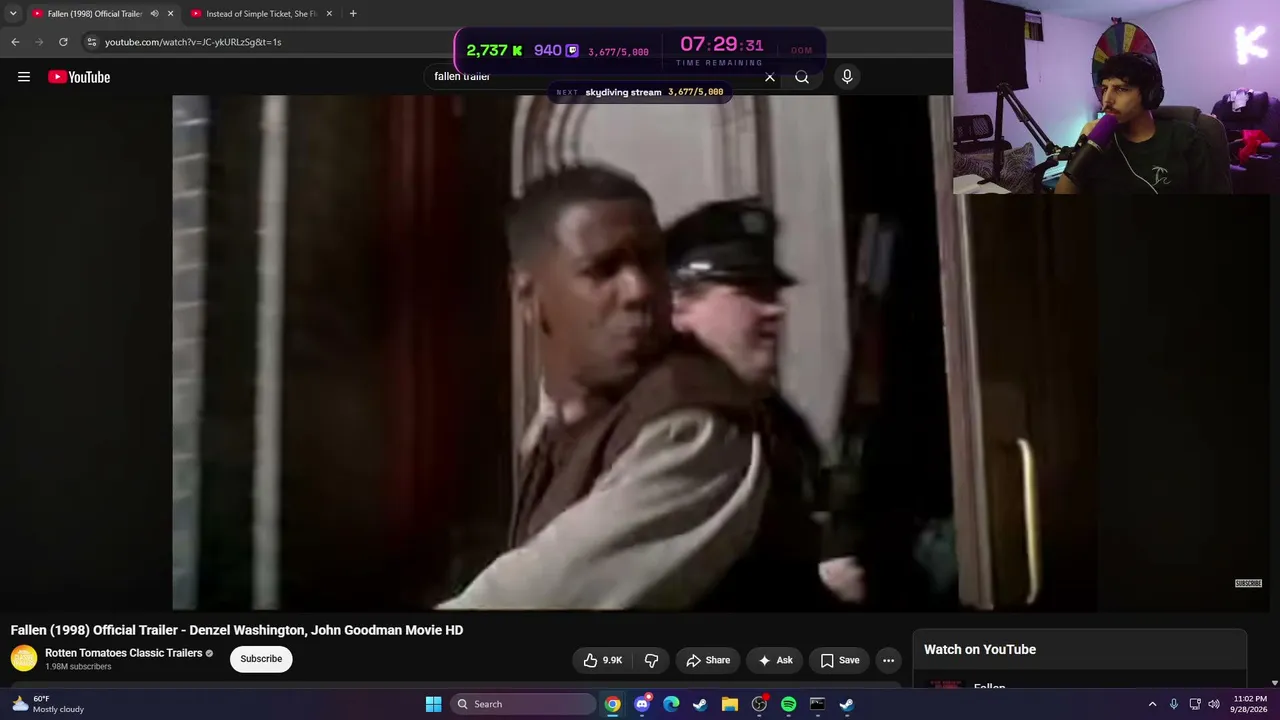Go back using the browser back arrow
The image size is (1280, 720).
tap(15, 42)
